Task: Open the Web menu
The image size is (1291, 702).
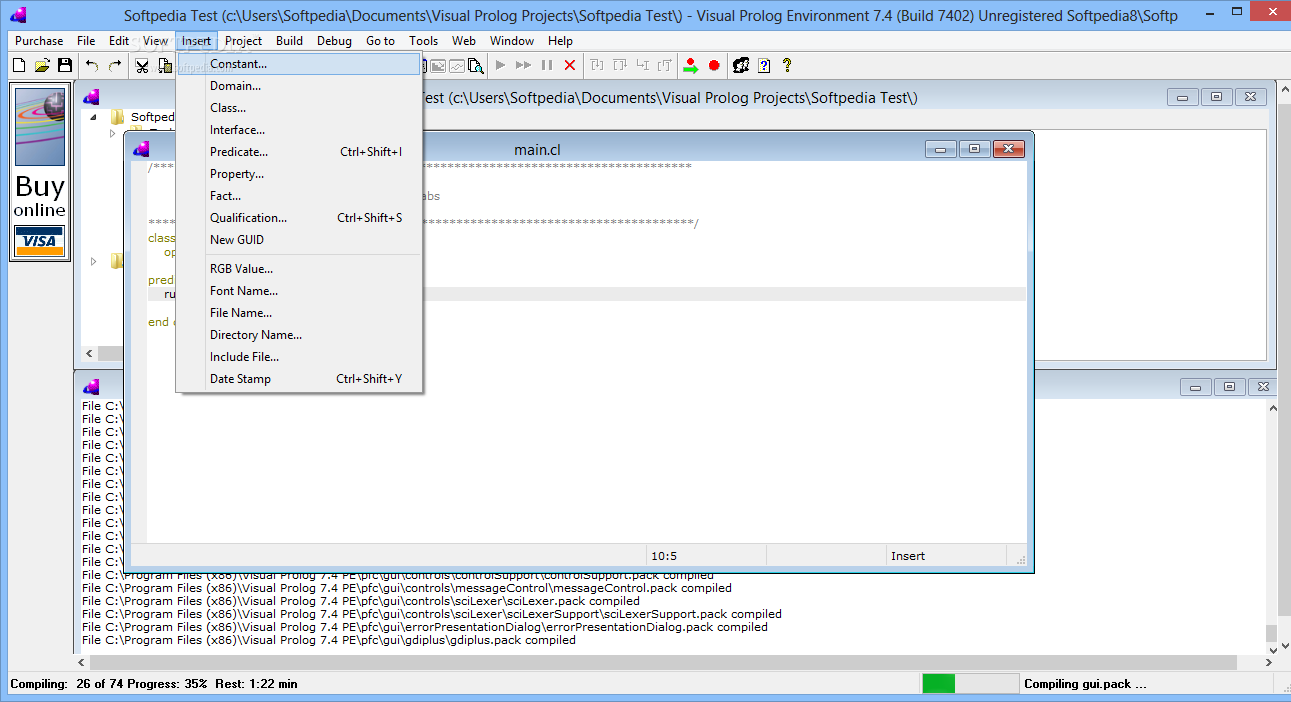Action: (x=464, y=41)
